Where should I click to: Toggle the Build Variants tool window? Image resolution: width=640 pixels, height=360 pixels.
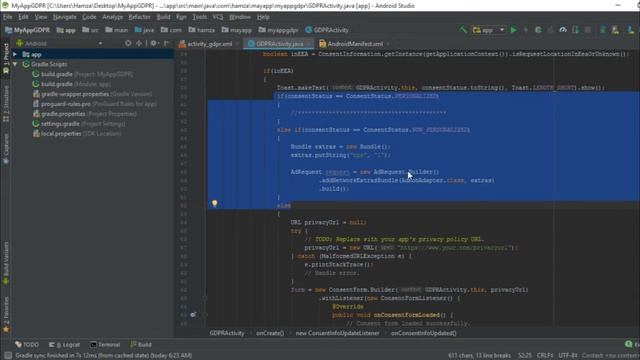(x=6, y=262)
